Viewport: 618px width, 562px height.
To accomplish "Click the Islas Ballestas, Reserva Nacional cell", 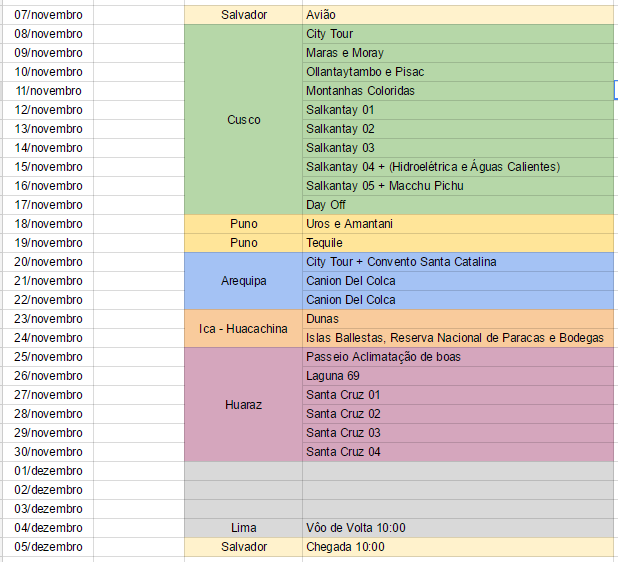I will [x=457, y=338].
